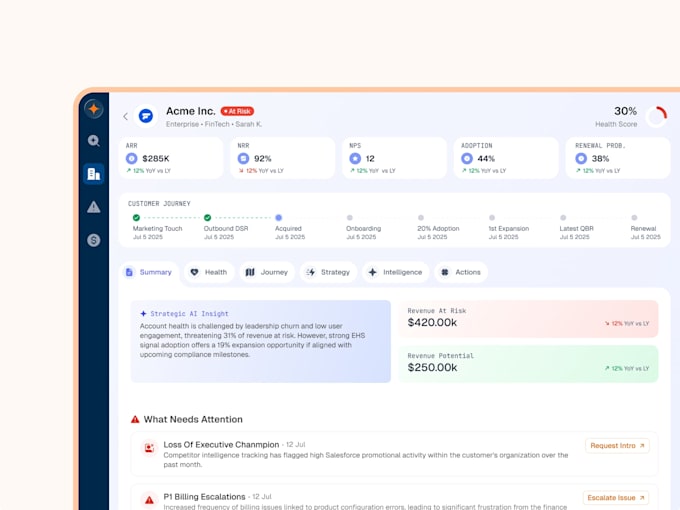Open the dollar revenue icon in sidebar
The width and height of the screenshot is (680, 510).
[94, 240]
